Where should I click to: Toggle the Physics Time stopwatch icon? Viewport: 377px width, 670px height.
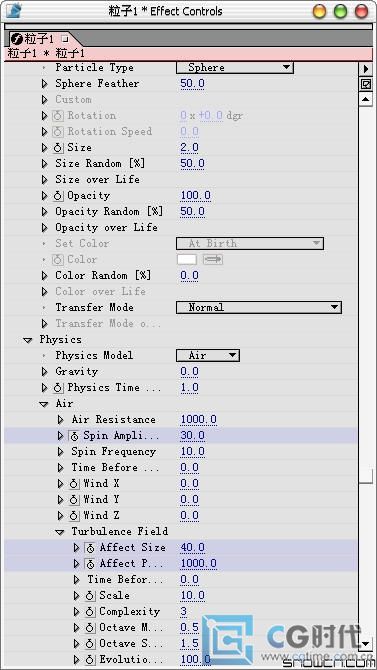pos(58,388)
